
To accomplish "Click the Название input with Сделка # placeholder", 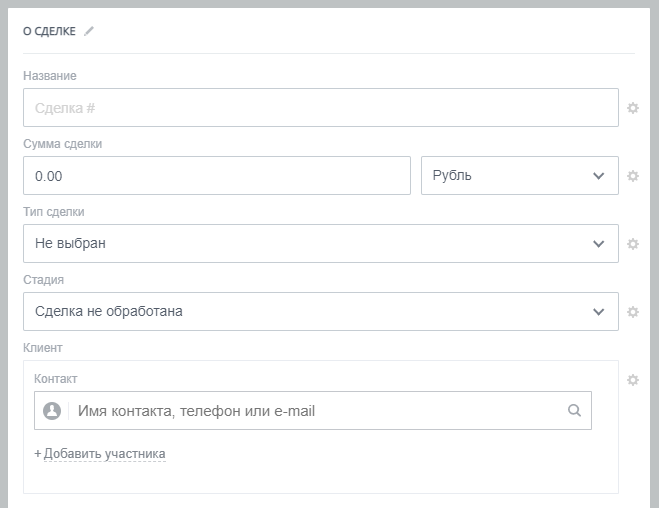I will 320,108.
